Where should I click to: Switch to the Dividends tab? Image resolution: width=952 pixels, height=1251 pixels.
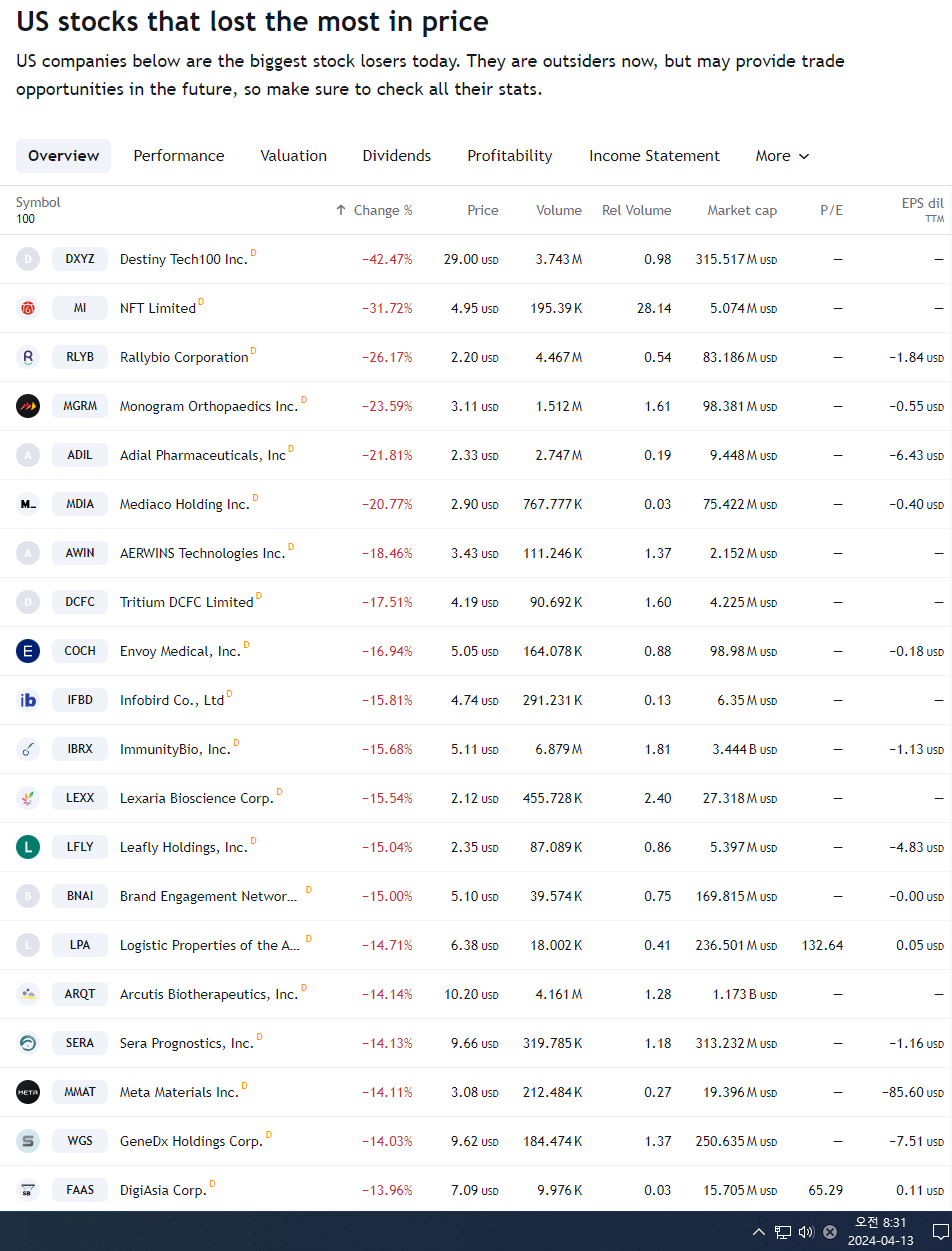397,156
